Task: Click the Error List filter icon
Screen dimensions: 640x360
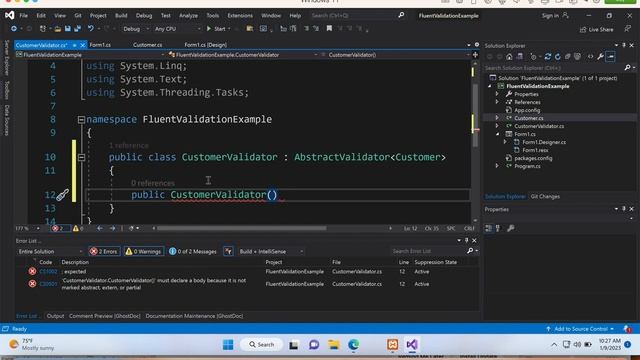Action: point(228,251)
